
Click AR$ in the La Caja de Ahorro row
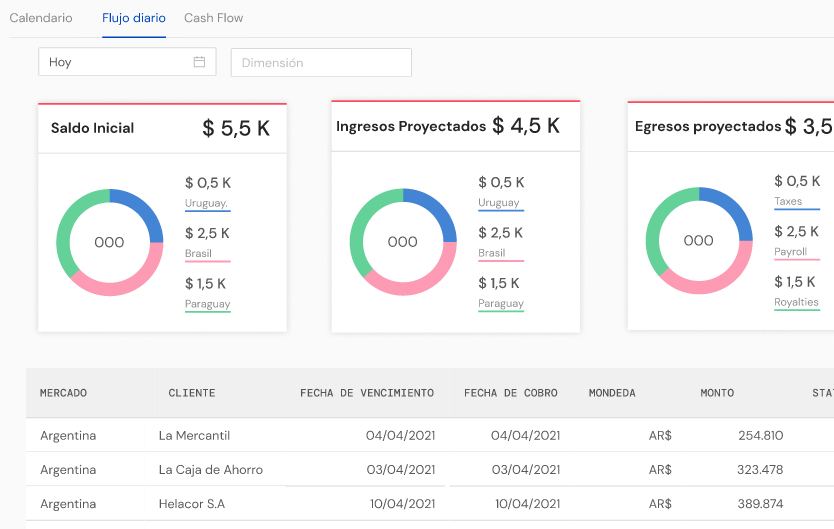(660, 469)
